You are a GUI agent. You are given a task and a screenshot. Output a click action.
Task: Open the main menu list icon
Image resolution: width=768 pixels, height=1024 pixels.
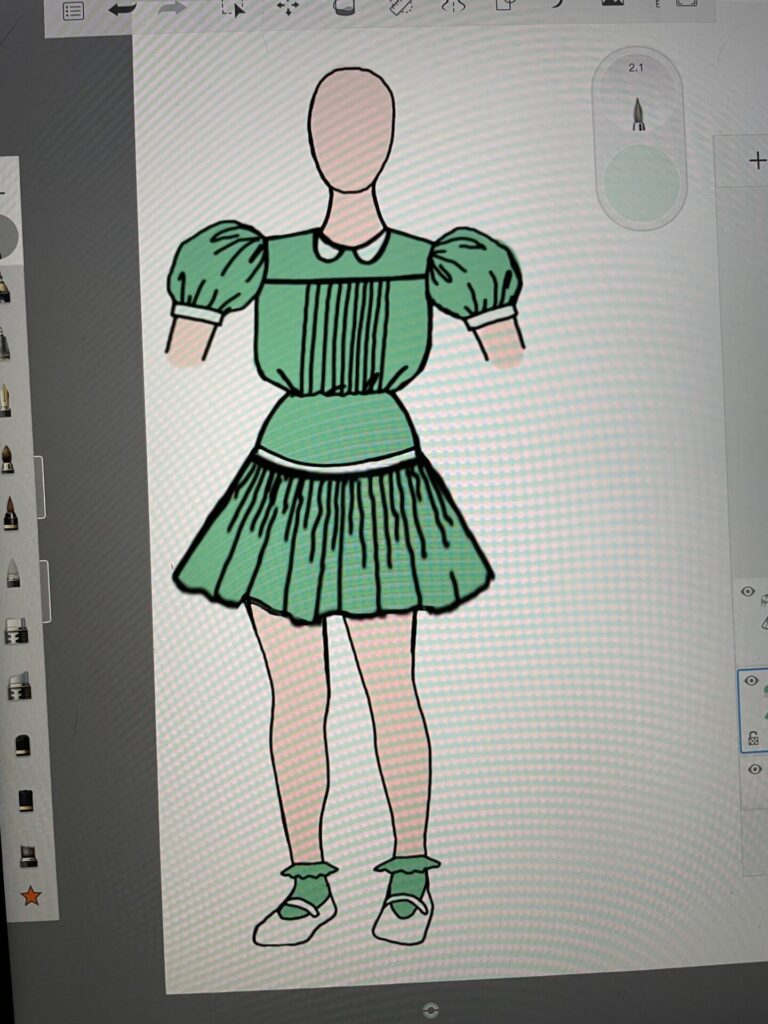click(73, 11)
